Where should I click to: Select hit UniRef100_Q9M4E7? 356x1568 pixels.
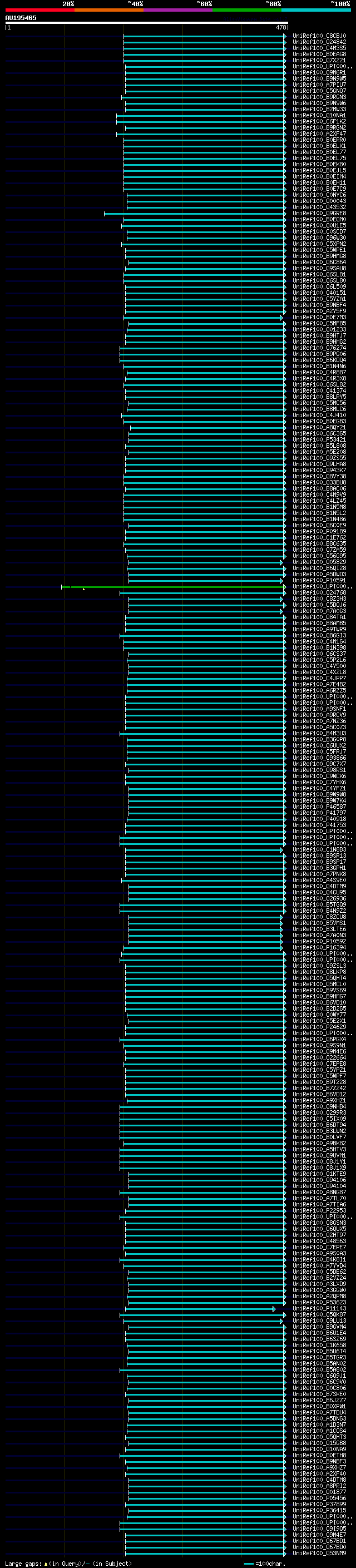319,1535
